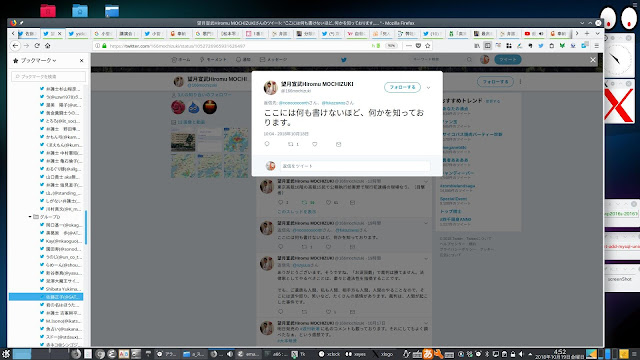Click the bookmark search field

click(x=49, y=76)
